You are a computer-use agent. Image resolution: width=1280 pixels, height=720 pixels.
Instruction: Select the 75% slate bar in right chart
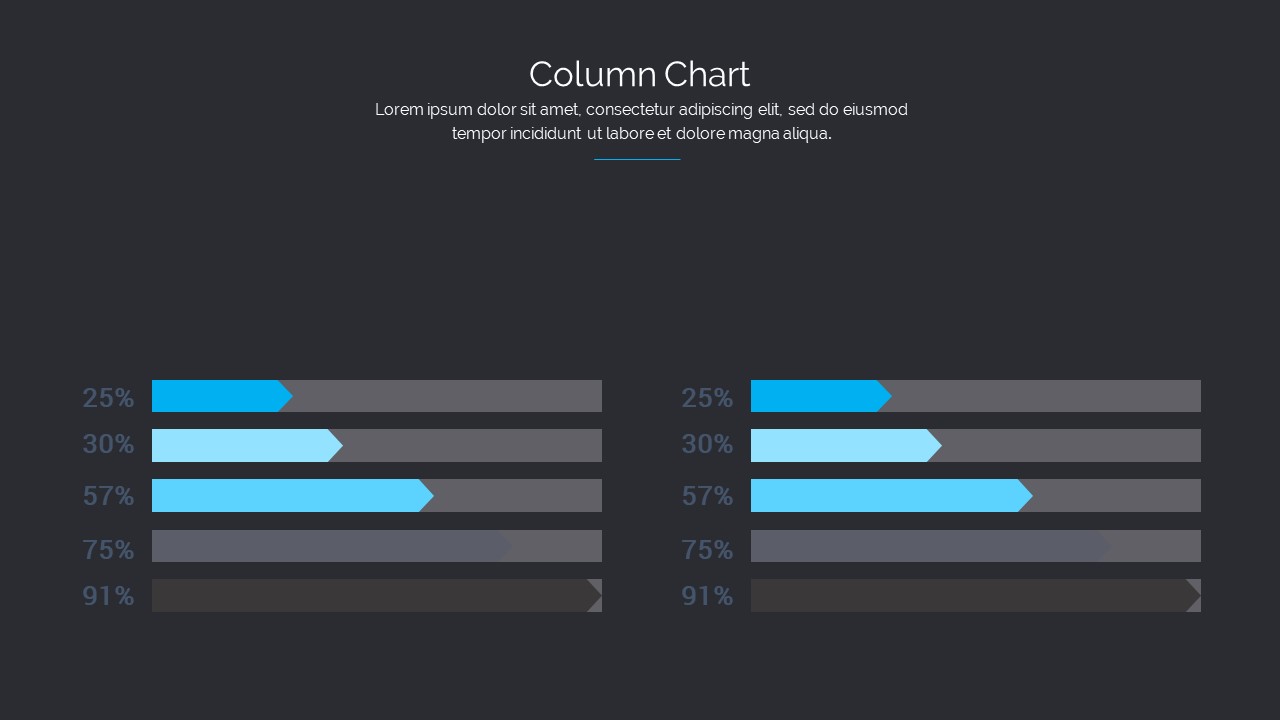point(927,546)
